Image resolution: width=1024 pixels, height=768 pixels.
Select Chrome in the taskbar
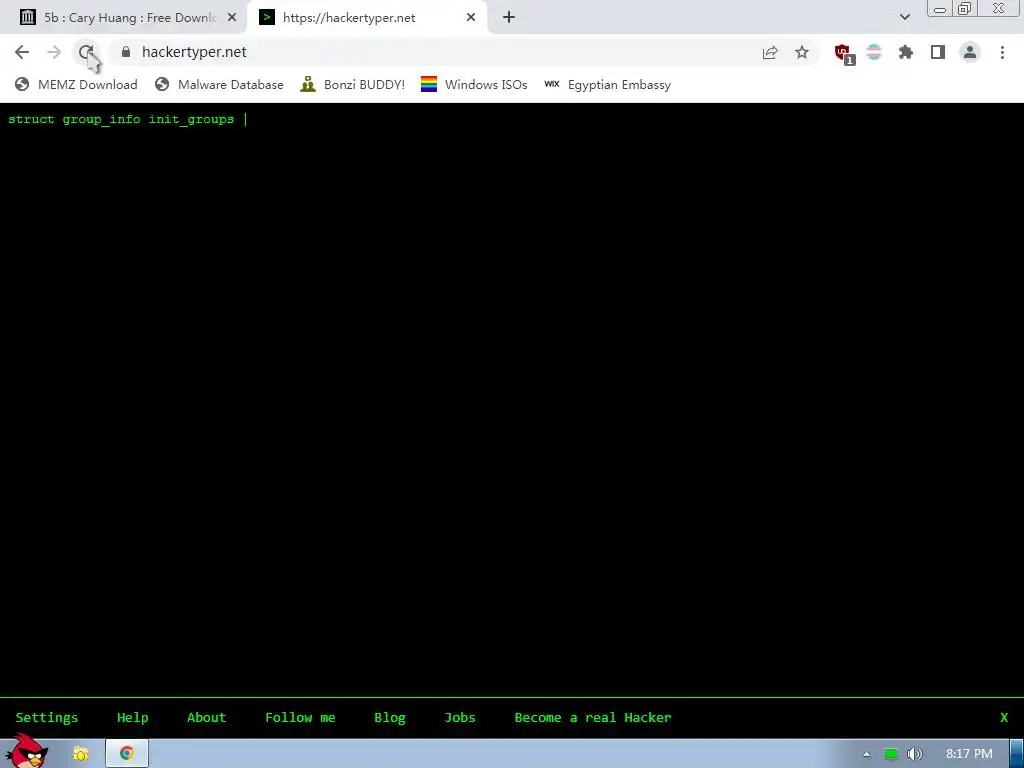tap(127, 754)
